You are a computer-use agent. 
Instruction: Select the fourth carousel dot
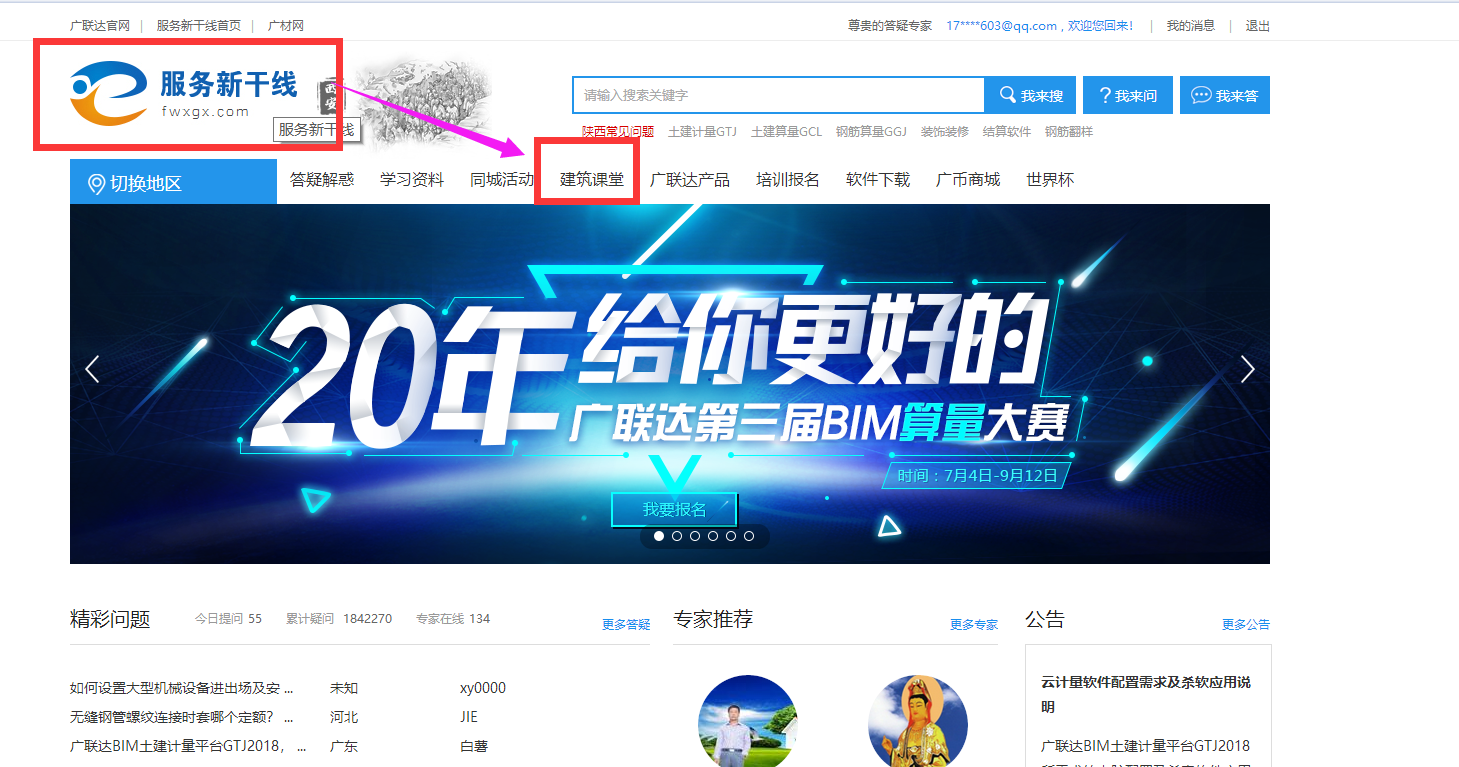pos(713,536)
